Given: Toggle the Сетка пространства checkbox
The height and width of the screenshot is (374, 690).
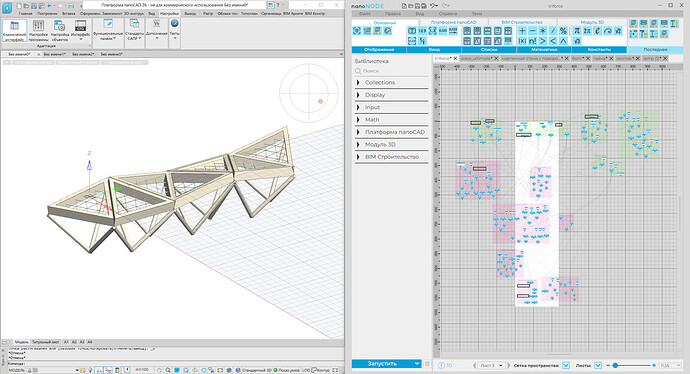Looking at the screenshot, I should [566, 365].
